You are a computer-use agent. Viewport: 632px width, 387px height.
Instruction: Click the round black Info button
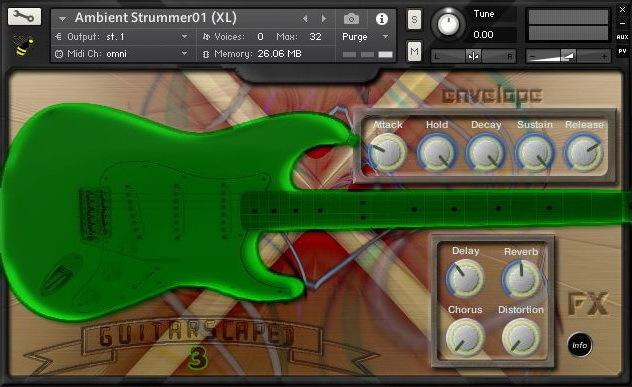(580, 345)
